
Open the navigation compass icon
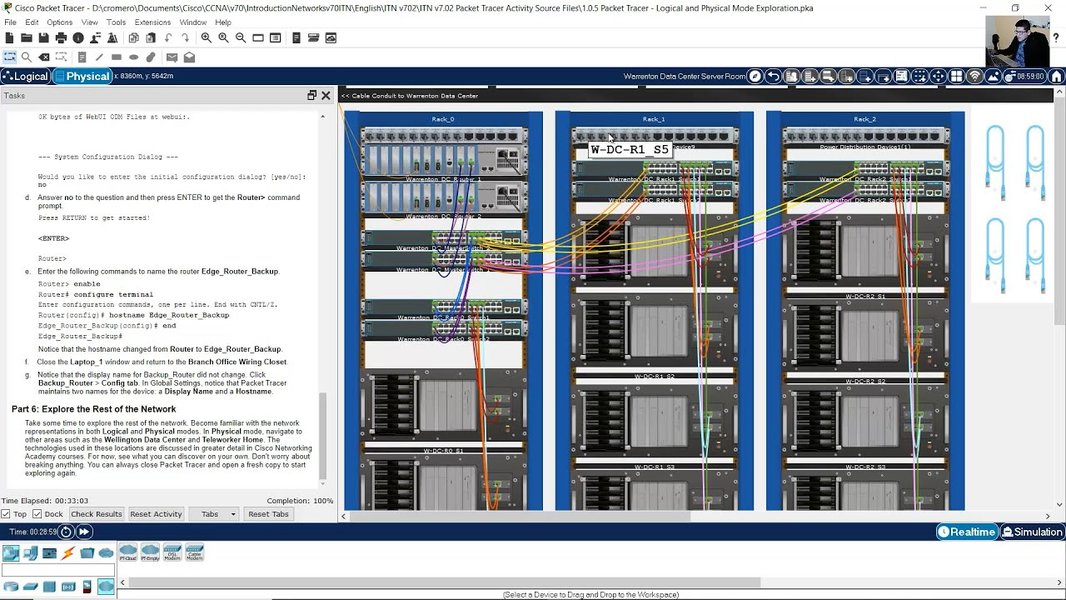coord(755,76)
